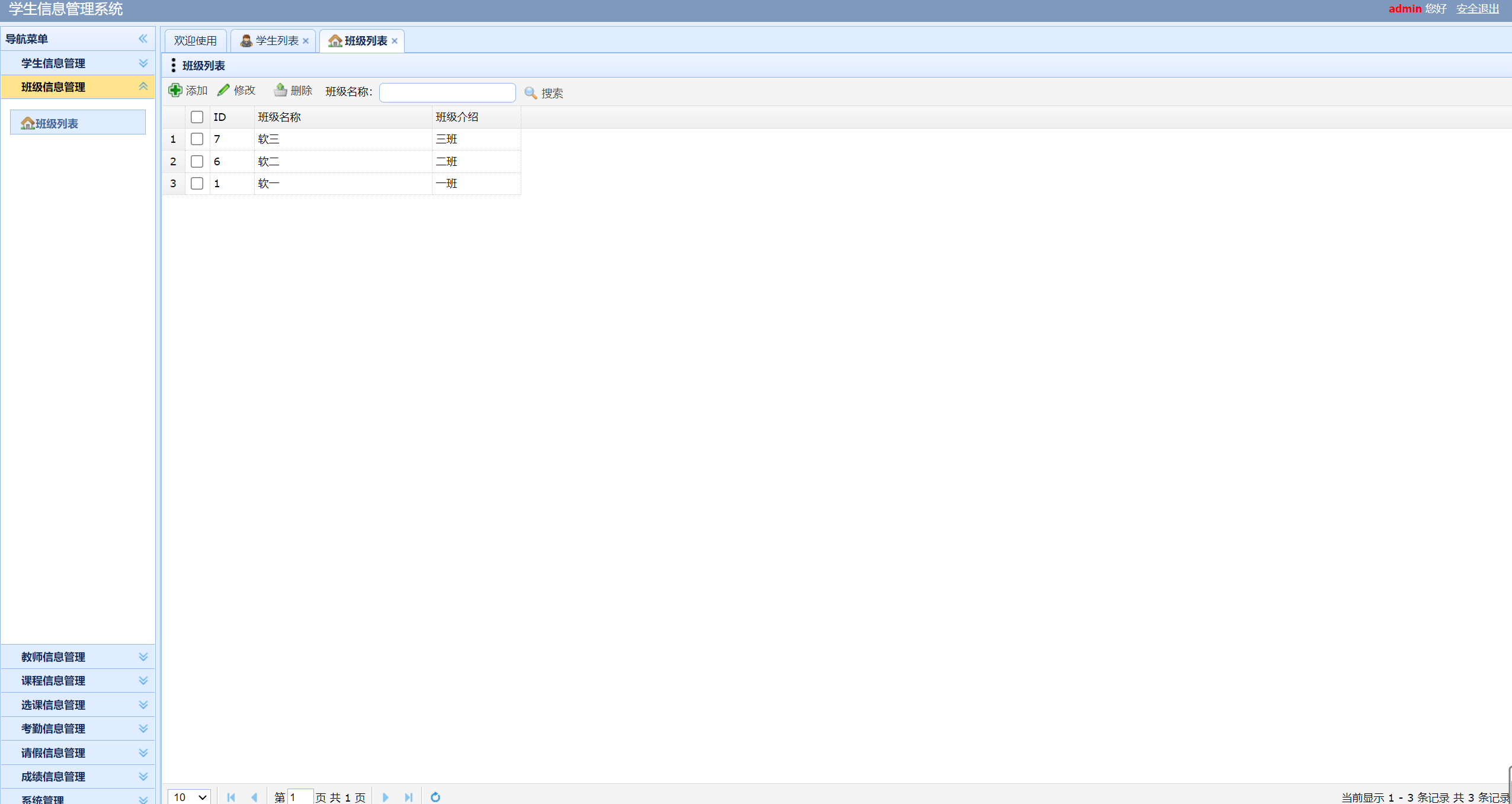Expand the 选课信息管理 accordion section

coord(143,705)
